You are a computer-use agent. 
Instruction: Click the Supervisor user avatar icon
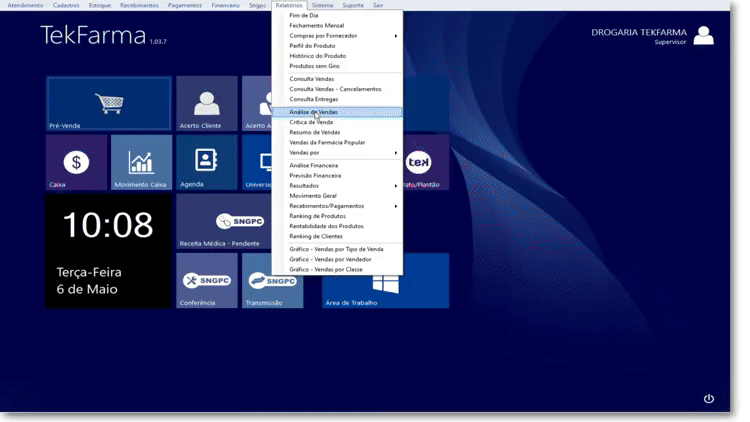point(704,36)
